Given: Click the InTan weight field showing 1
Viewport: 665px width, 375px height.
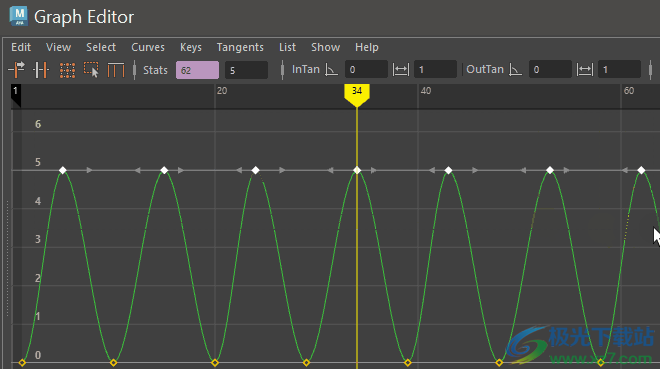Looking at the screenshot, I should (436, 70).
